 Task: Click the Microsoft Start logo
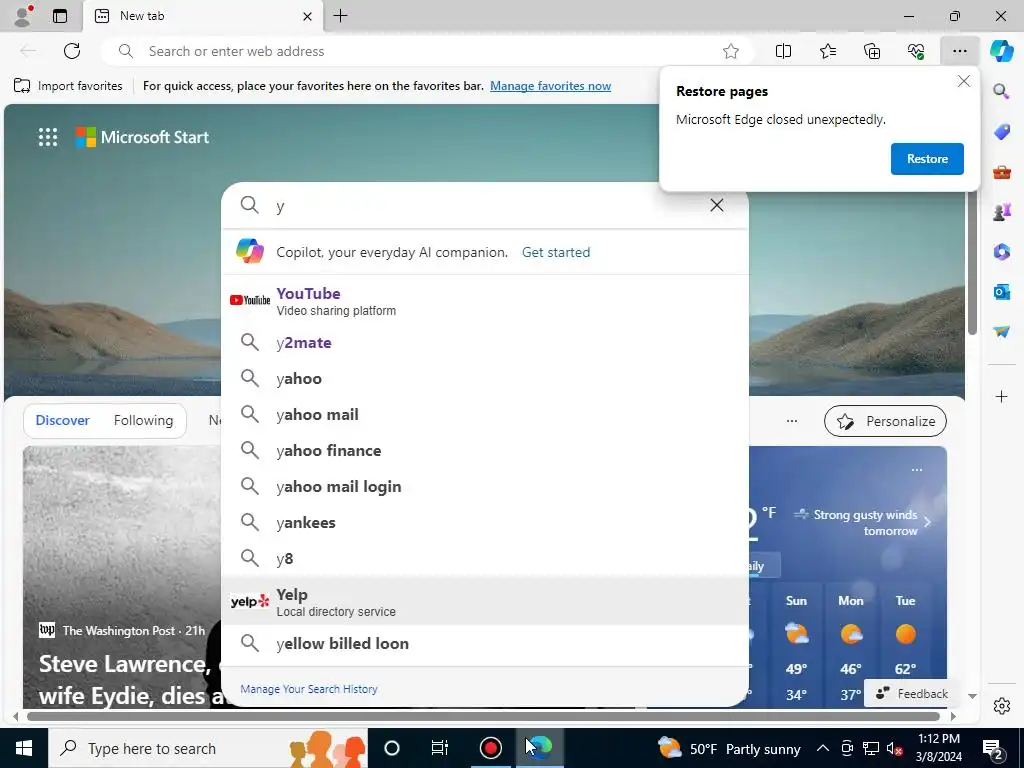[142, 137]
